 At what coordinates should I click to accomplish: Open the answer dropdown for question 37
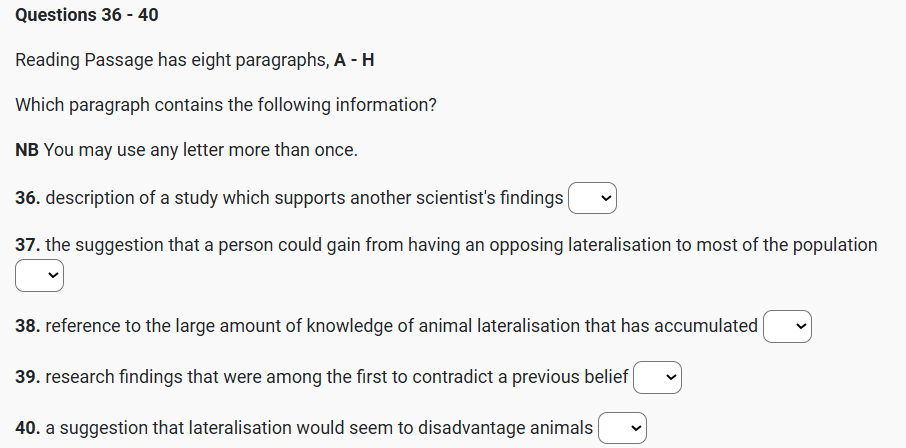[x=40, y=275]
